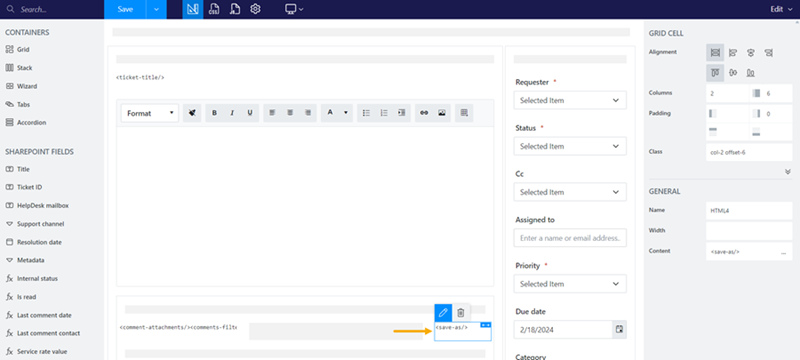This screenshot has height=360, width=800.
Task: Open the Edit mode dropdown
Action: pyautogui.click(x=781, y=9)
